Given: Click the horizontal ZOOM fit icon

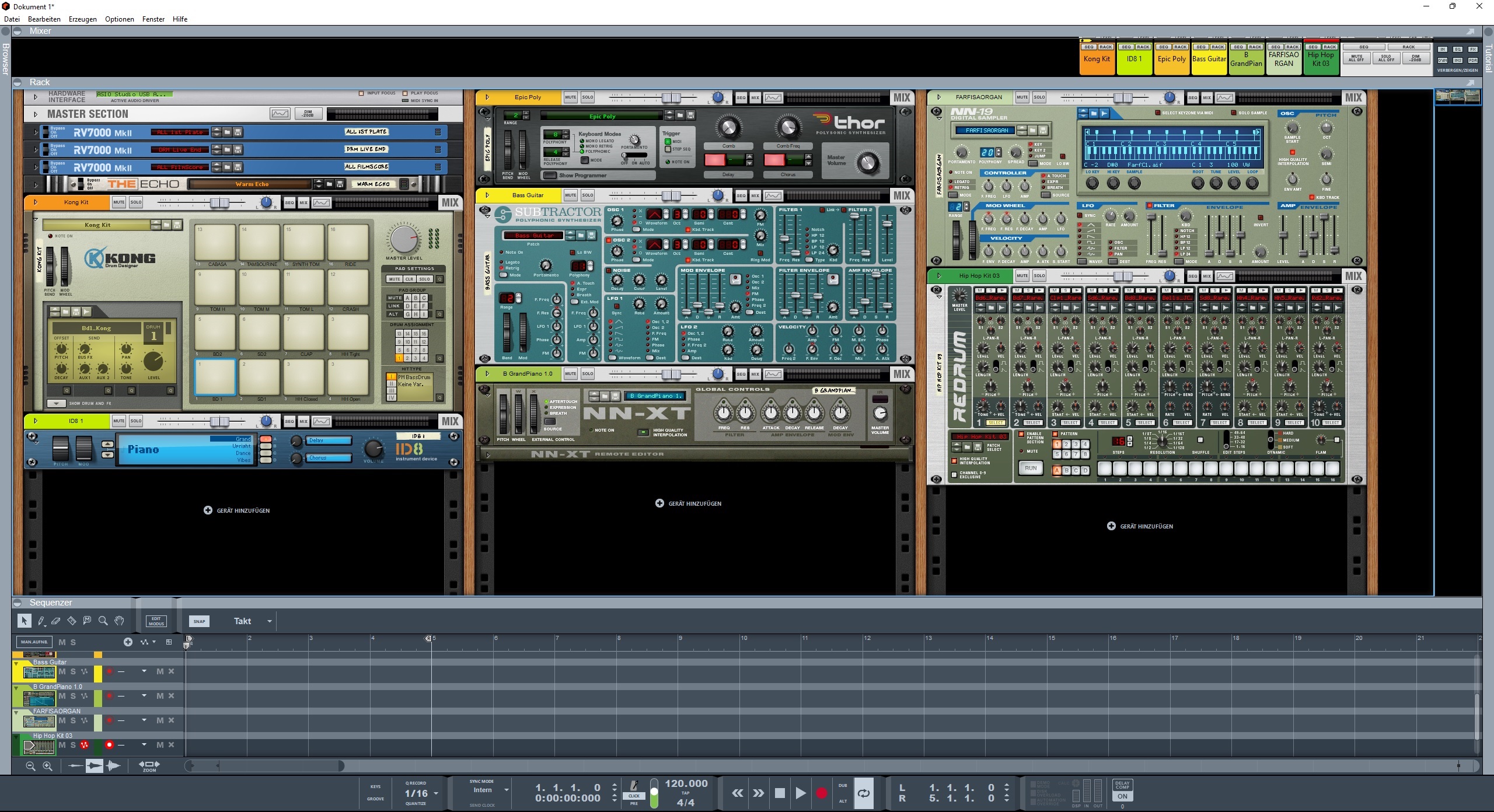Looking at the screenshot, I should click(x=149, y=765).
